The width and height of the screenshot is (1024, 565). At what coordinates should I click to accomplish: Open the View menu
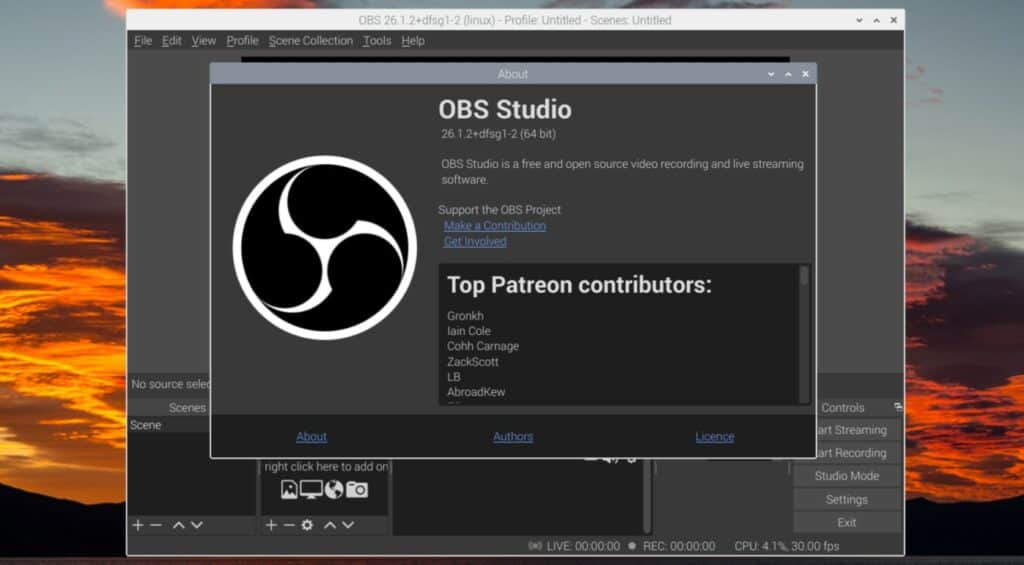(x=204, y=40)
